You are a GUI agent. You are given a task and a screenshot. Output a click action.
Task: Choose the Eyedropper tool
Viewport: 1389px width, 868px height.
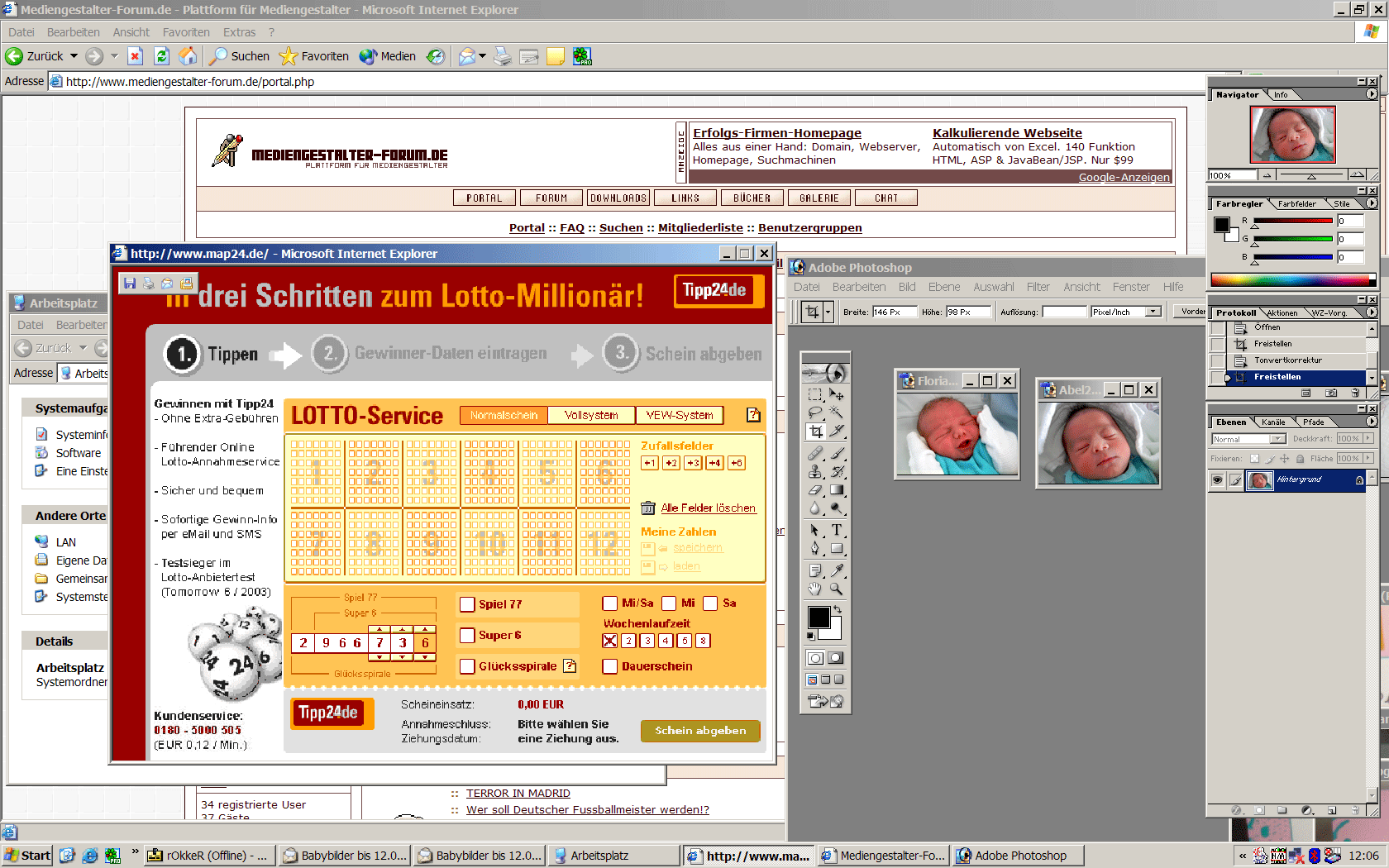[x=837, y=570]
